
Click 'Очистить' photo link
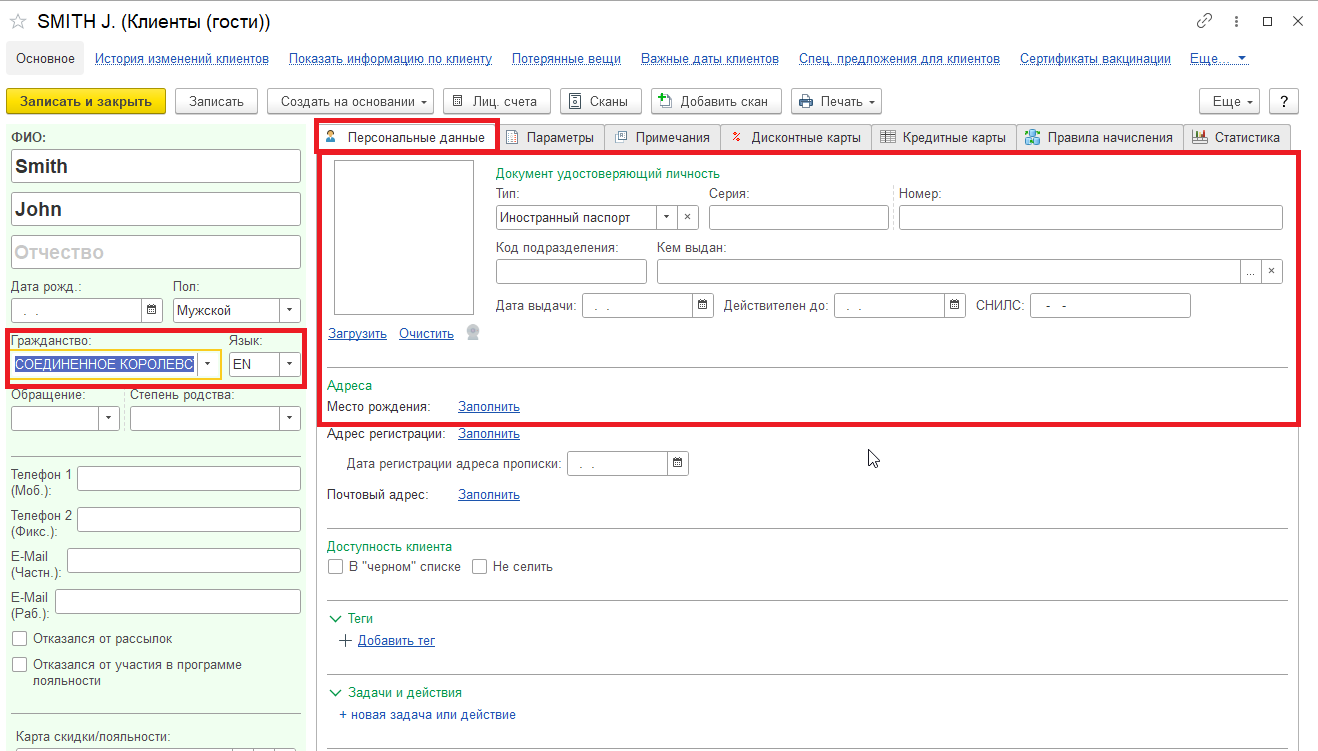pyautogui.click(x=426, y=334)
